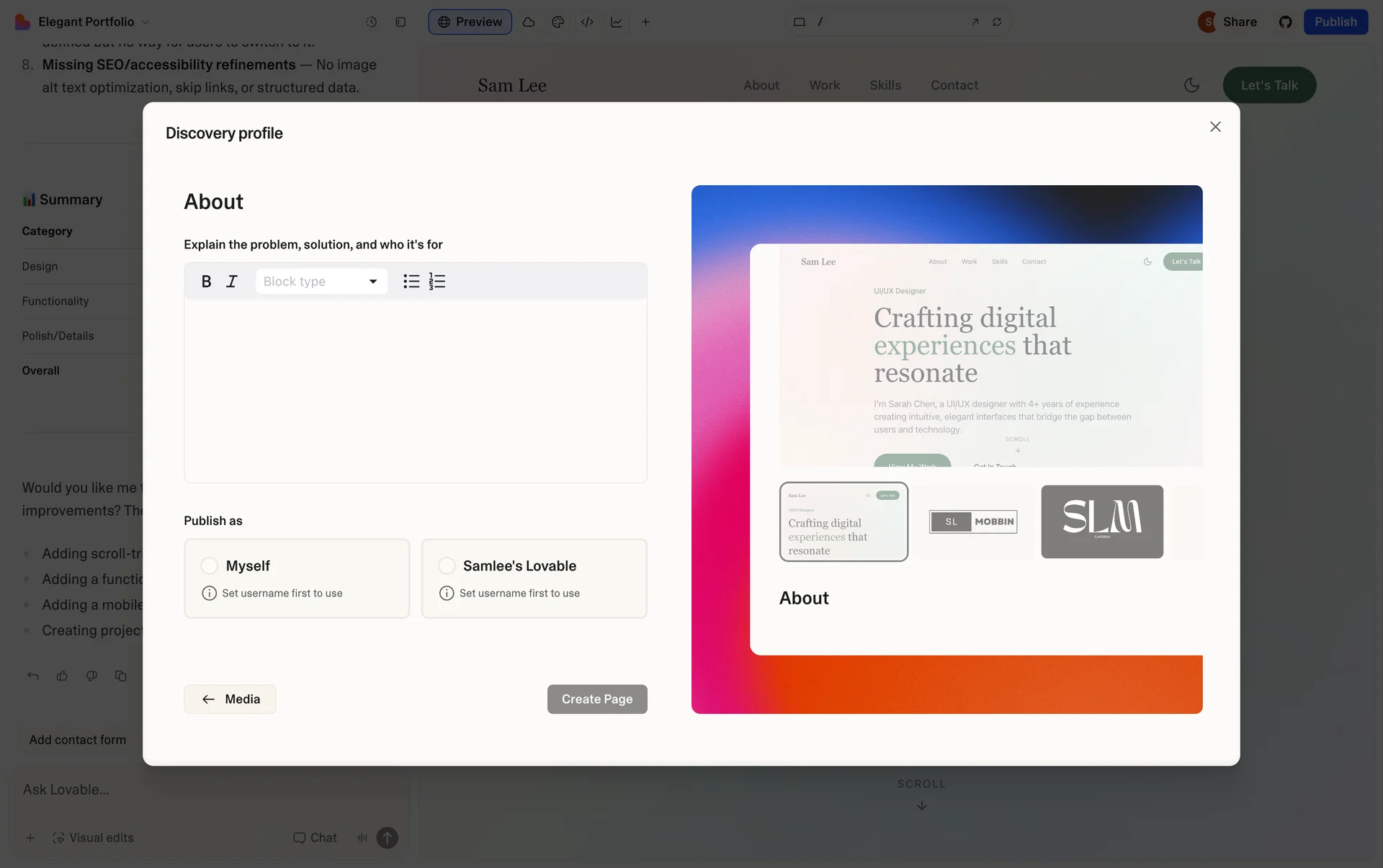Open the device size selector
Image resolution: width=1383 pixels, height=868 pixels.
[x=799, y=22]
